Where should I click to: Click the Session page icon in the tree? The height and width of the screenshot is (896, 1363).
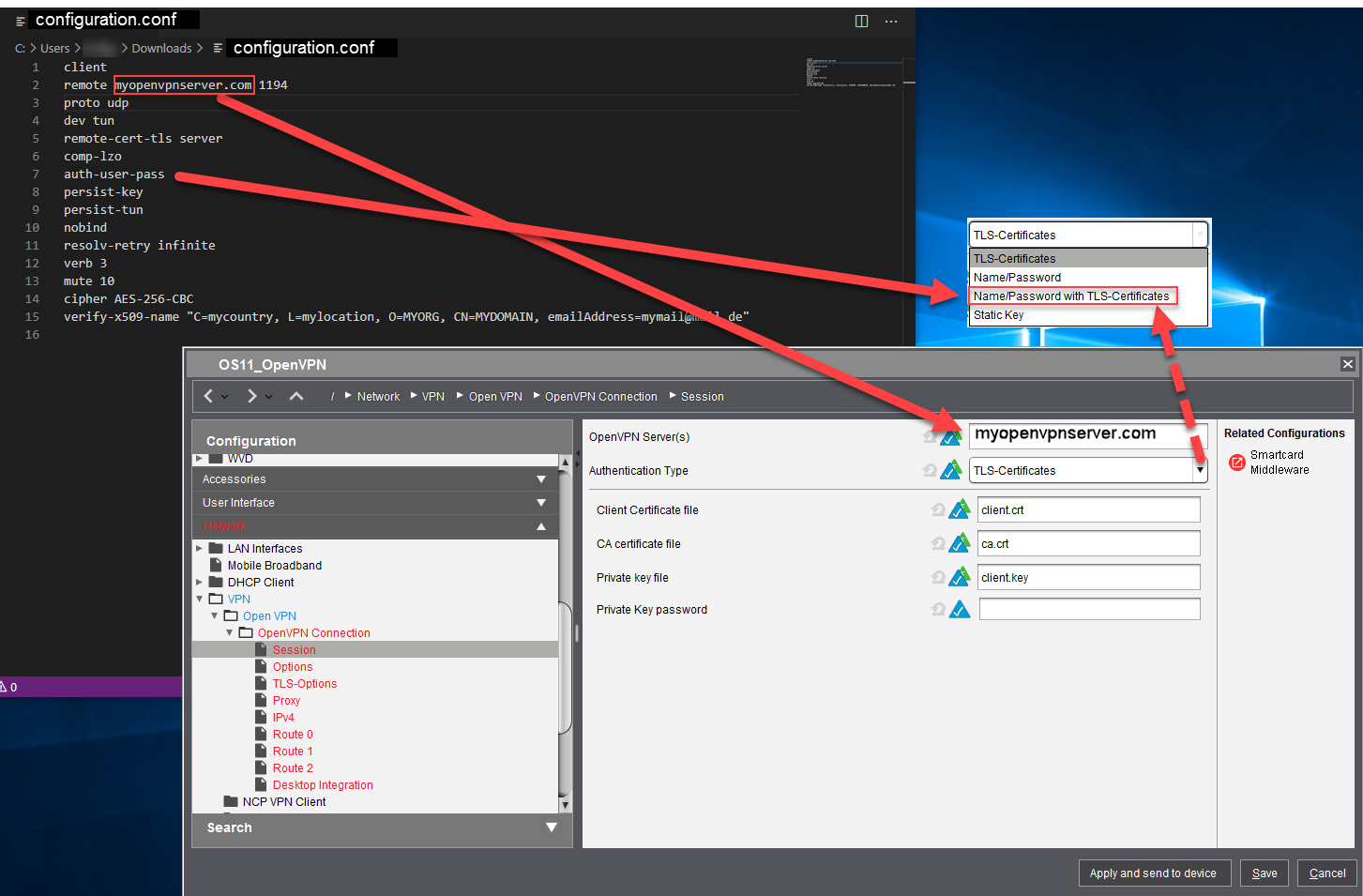point(262,649)
